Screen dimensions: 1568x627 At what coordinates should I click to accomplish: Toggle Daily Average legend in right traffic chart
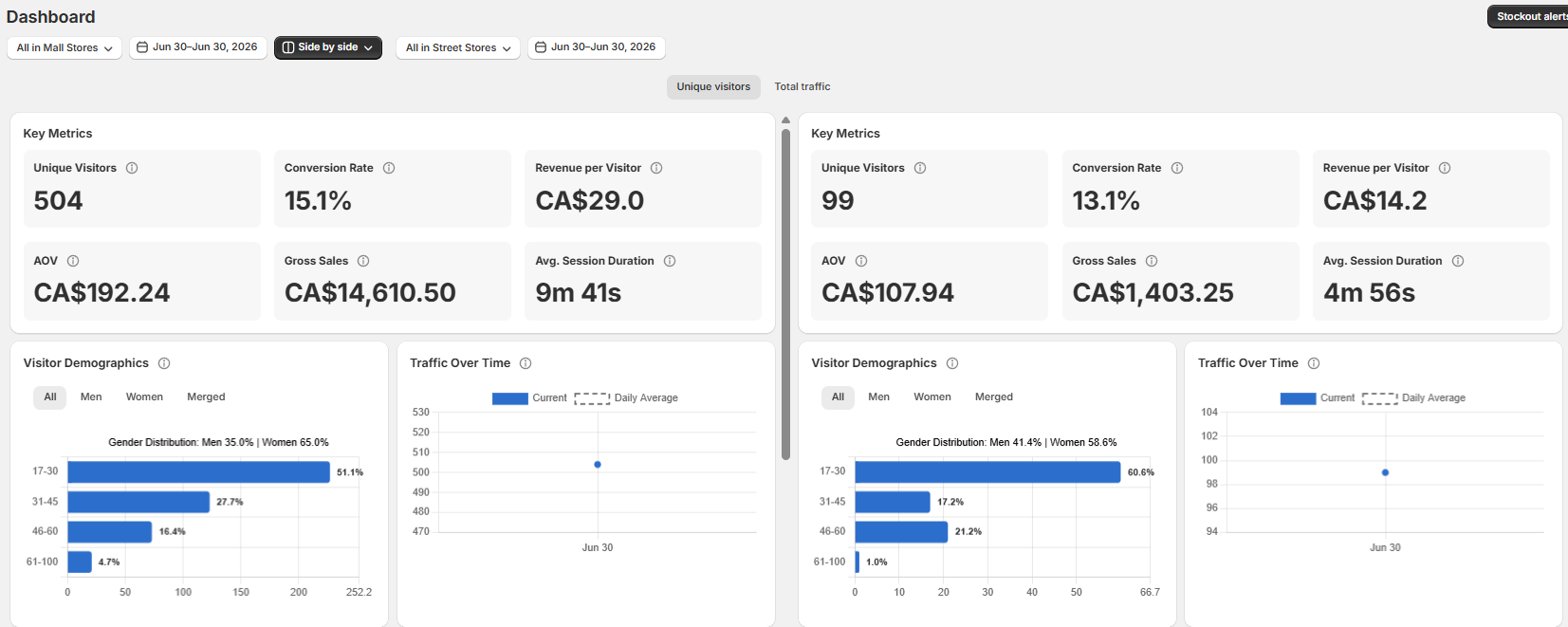coord(1413,398)
